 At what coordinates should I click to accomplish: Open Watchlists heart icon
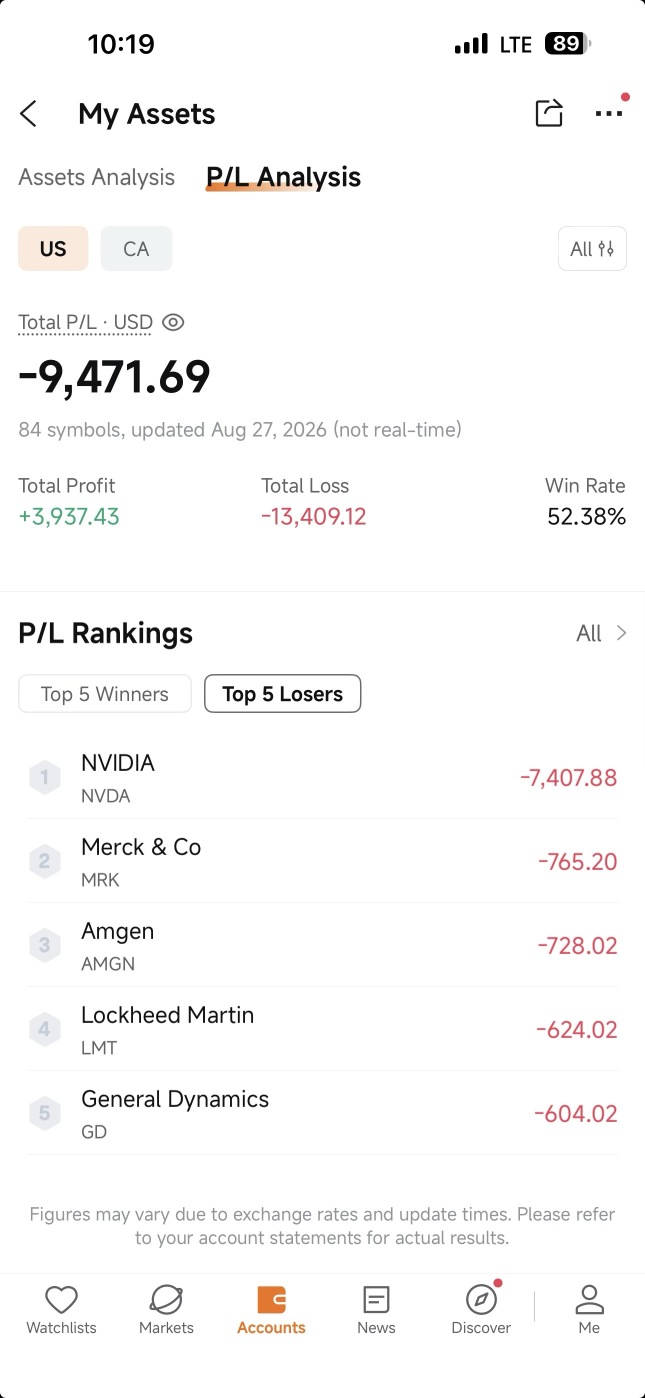[x=61, y=1300]
